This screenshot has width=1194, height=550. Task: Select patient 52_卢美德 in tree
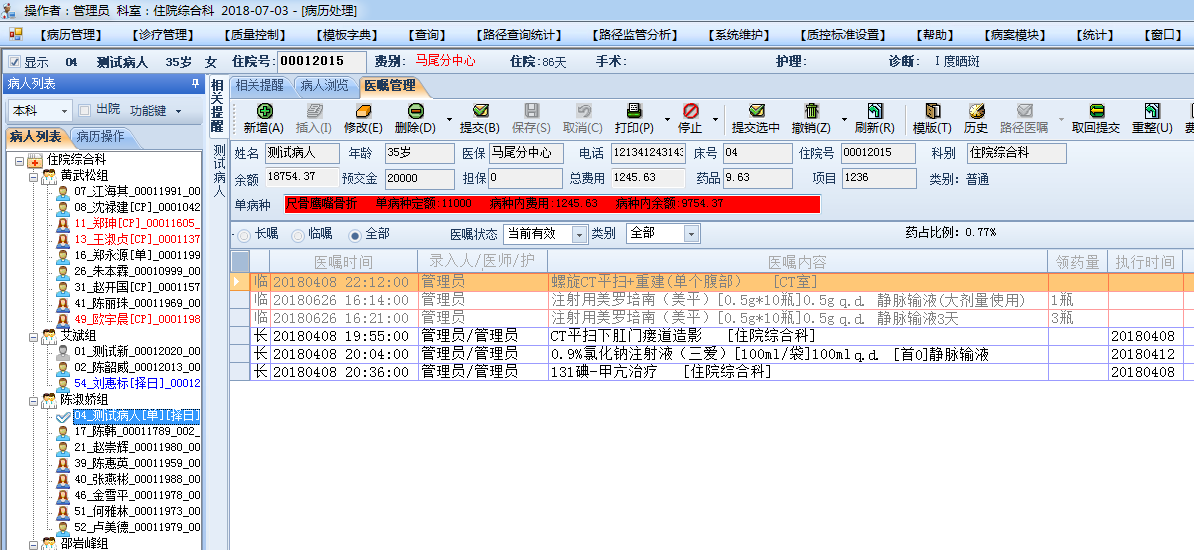click(x=137, y=527)
